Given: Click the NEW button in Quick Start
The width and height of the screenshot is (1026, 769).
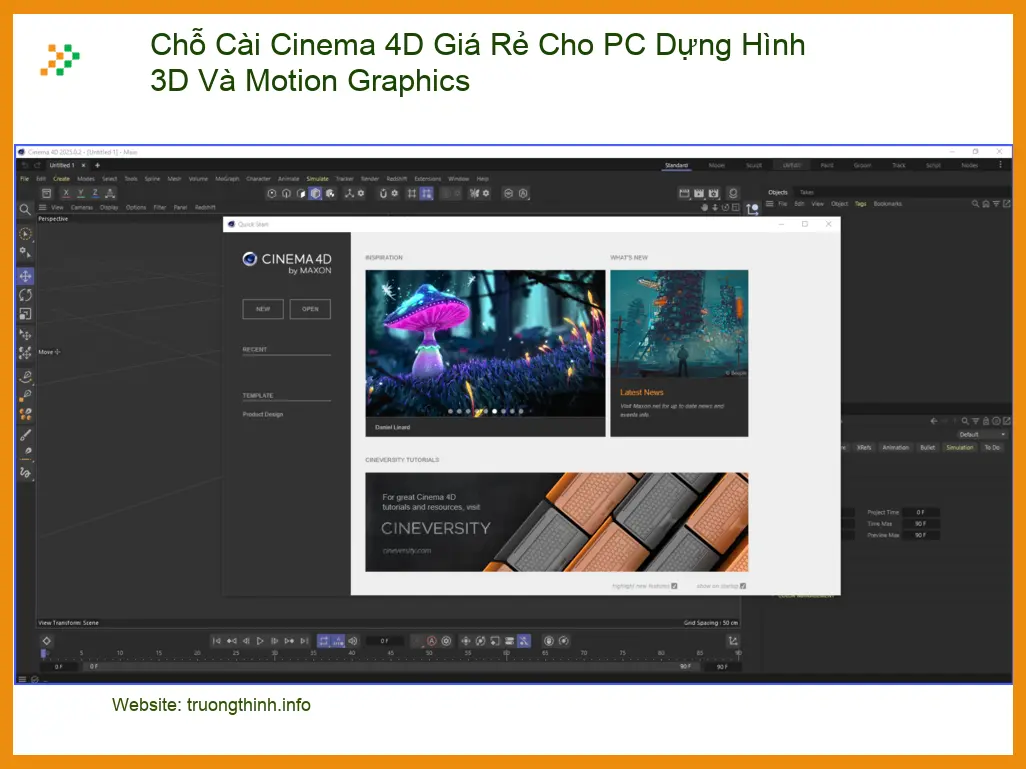Looking at the screenshot, I should pyautogui.click(x=263, y=309).
